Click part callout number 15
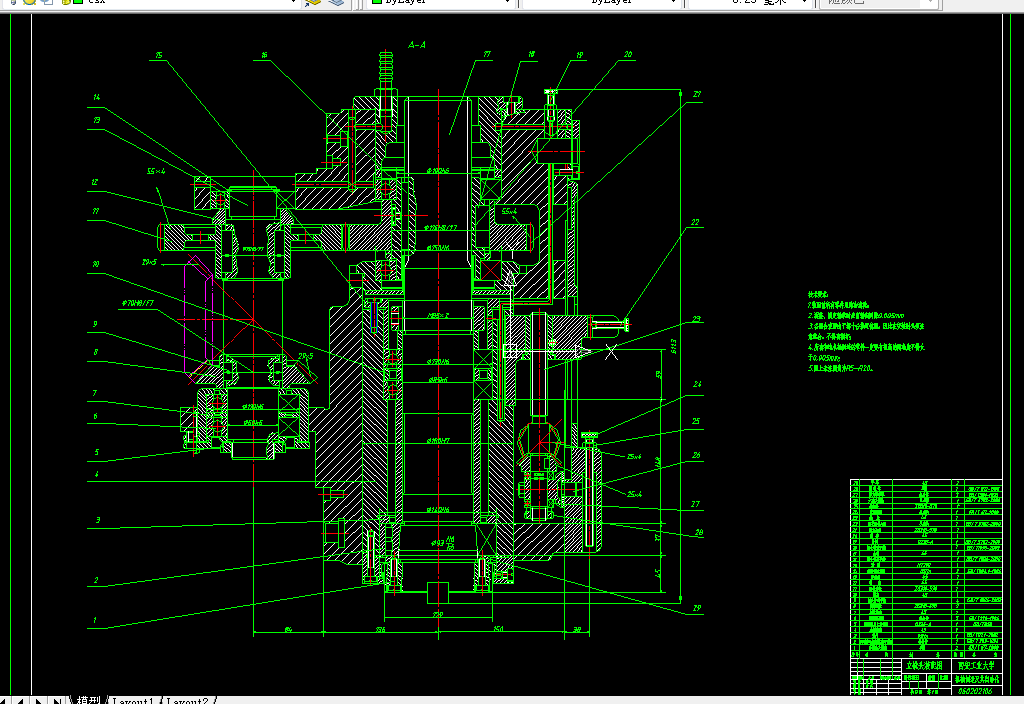This screenshot has height=704, width=1024. click(x=159, y=56)
